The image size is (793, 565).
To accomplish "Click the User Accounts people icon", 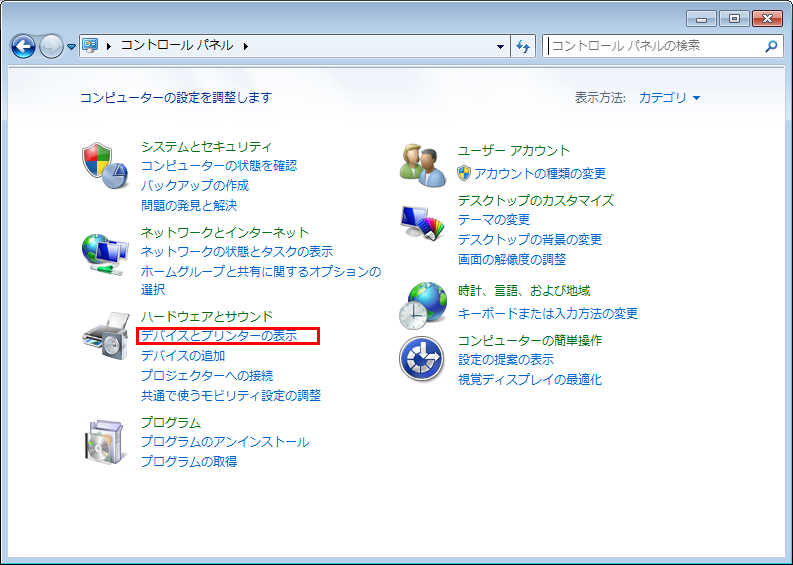I will (423, 165).
